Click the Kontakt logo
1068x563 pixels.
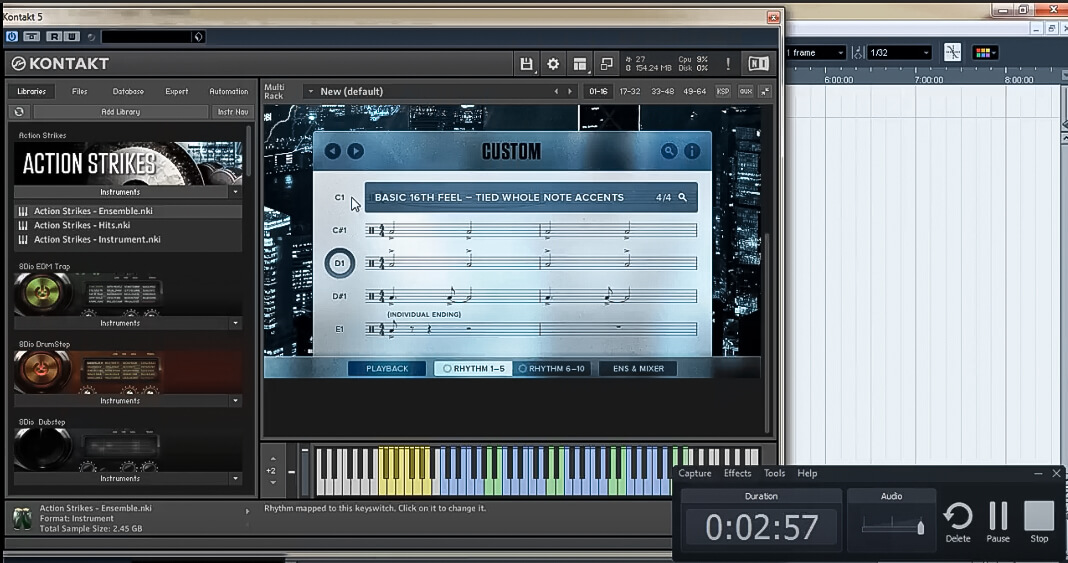point(61,63)
